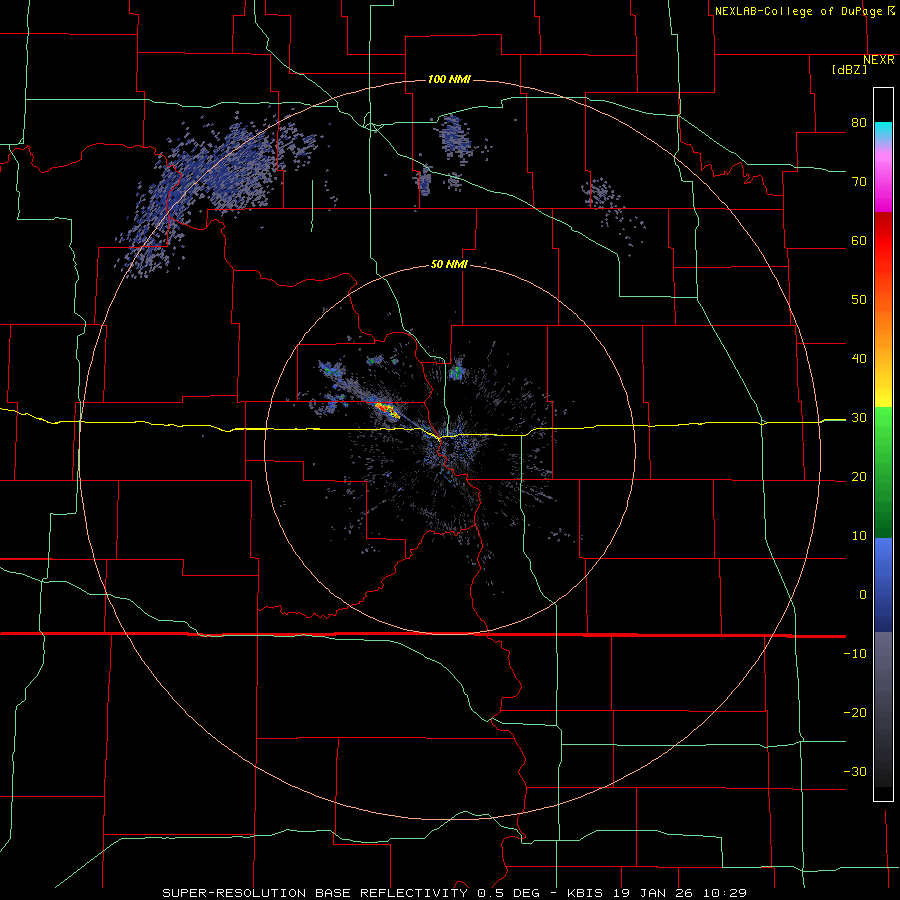The image size is (900, 900).
Task: Click the 50 NMI range ring label
Action: point(449,265)
